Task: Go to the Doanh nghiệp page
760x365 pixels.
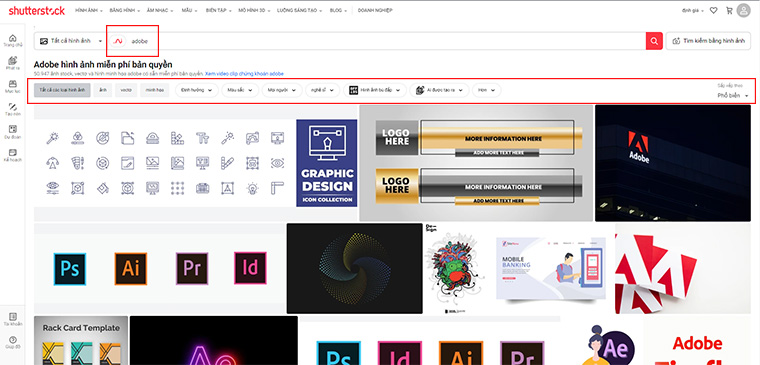Action: tap(375, 11)
